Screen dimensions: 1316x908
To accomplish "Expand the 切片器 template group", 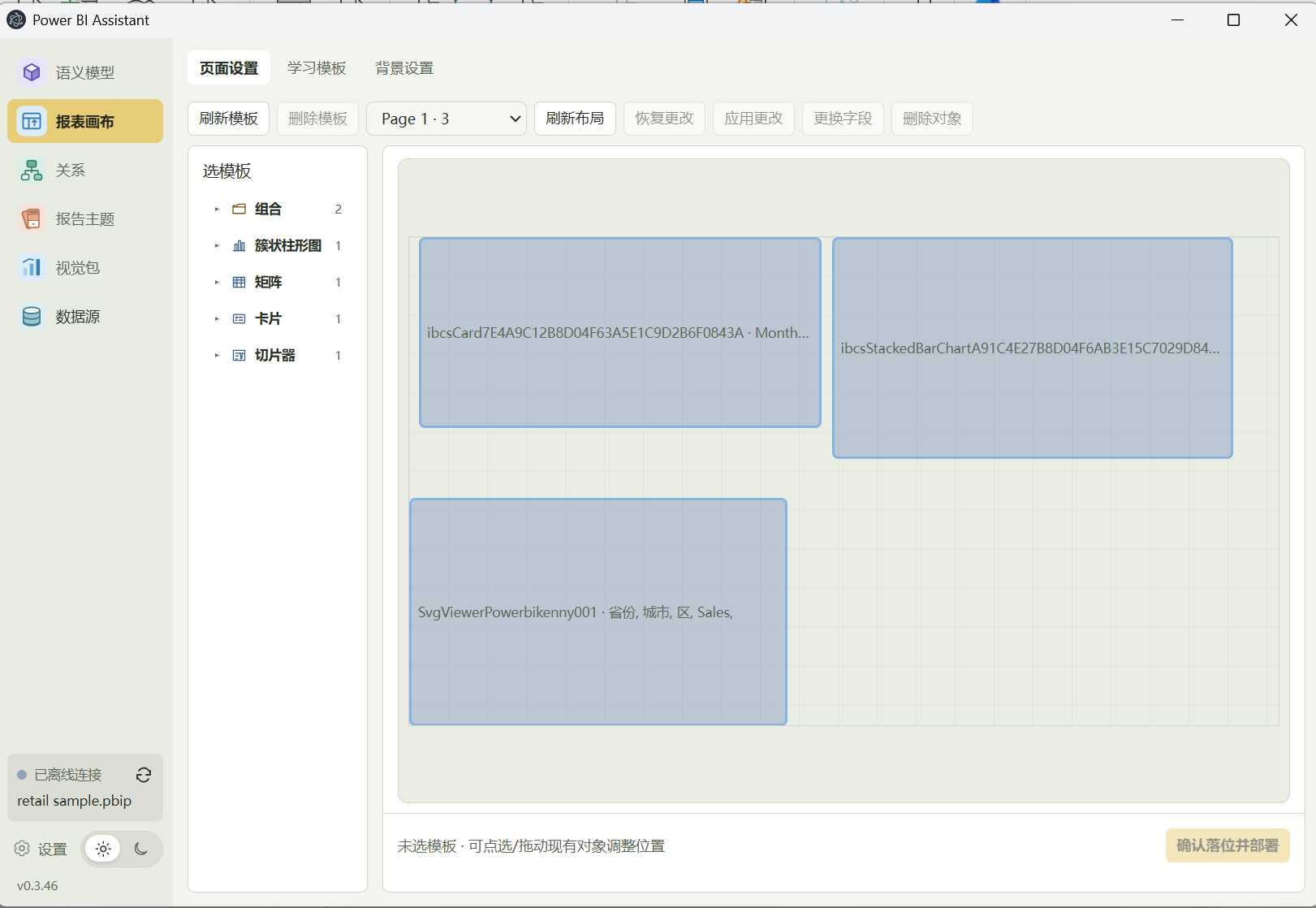I will click(217, 356).
